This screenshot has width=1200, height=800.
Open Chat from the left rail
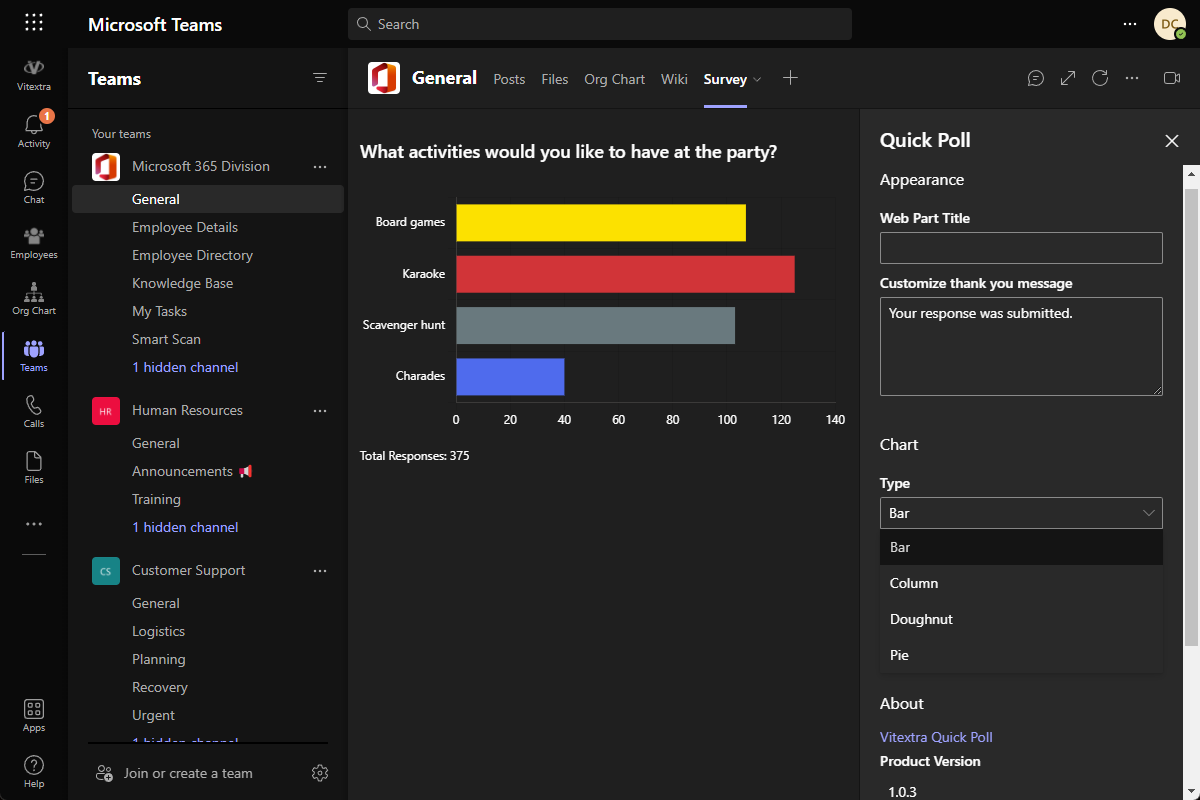tap(34, 187)
